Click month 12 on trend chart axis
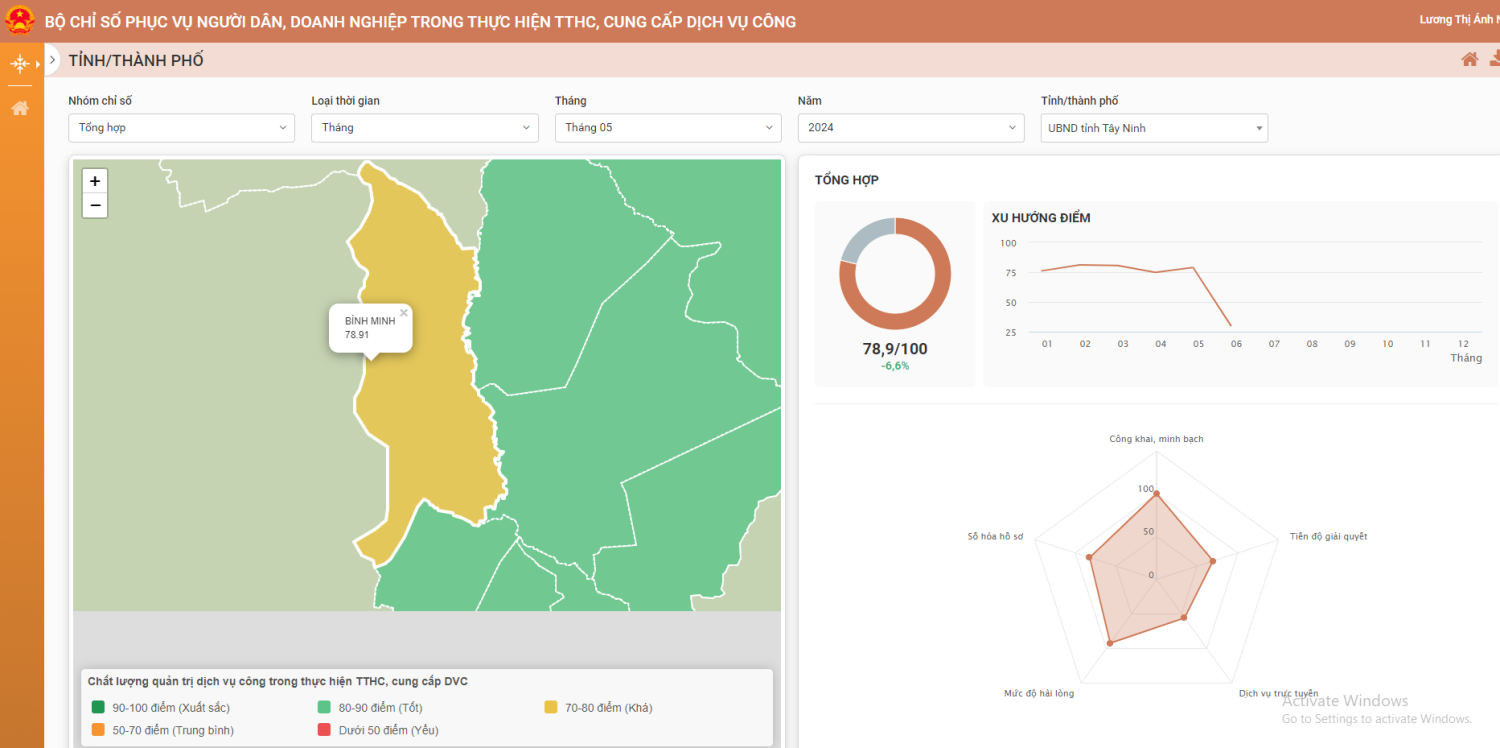Screen dimensions: 1500x748 (x=1463, y=344)
